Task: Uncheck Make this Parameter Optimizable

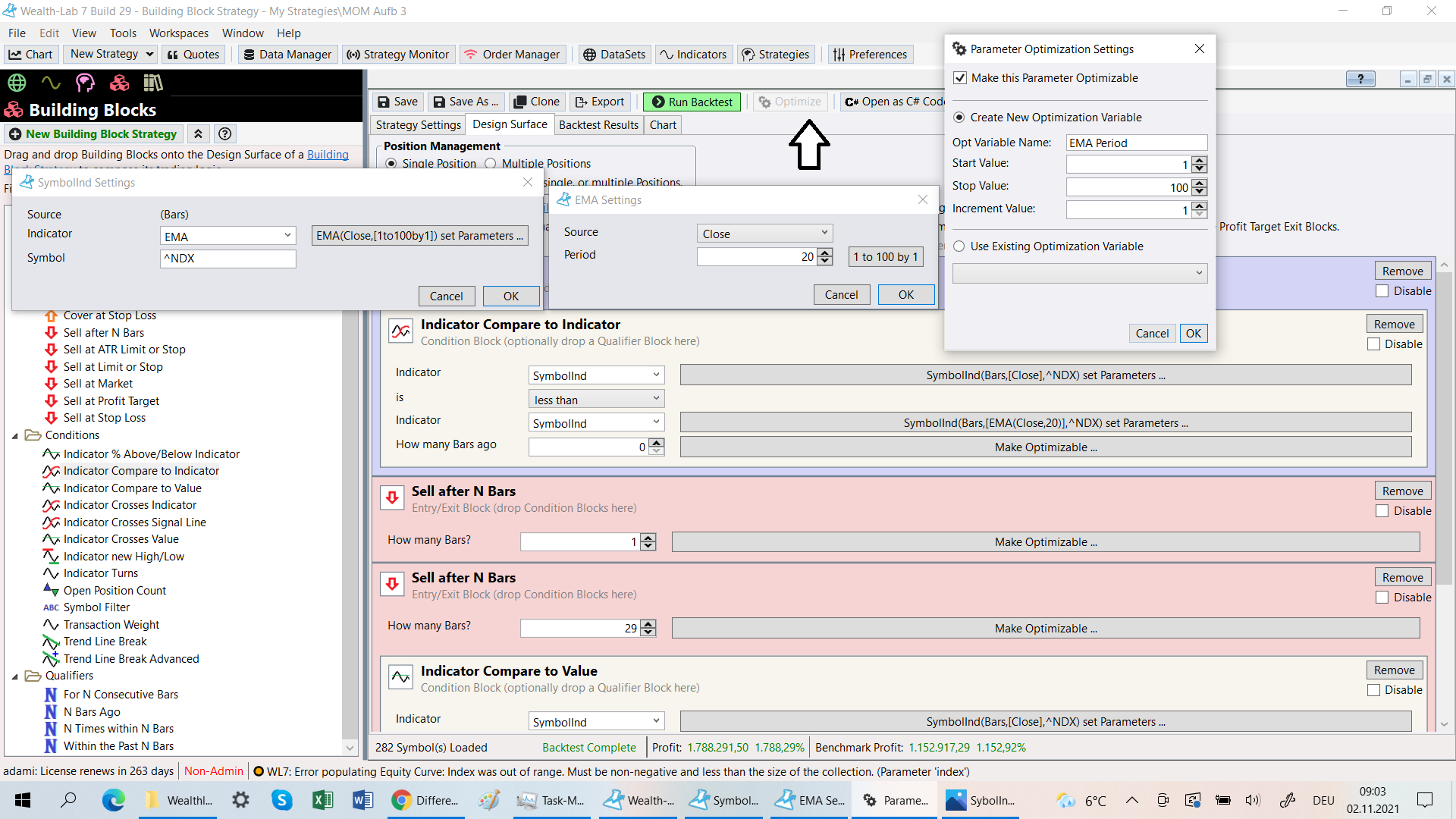Action: coord(960,78)
